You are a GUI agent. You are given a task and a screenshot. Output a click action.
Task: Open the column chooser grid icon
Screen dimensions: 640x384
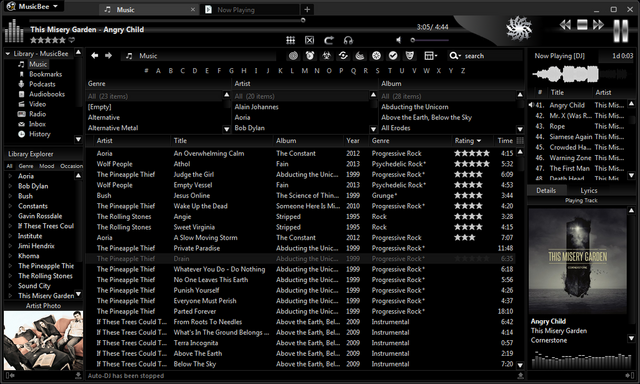[520, 140]
